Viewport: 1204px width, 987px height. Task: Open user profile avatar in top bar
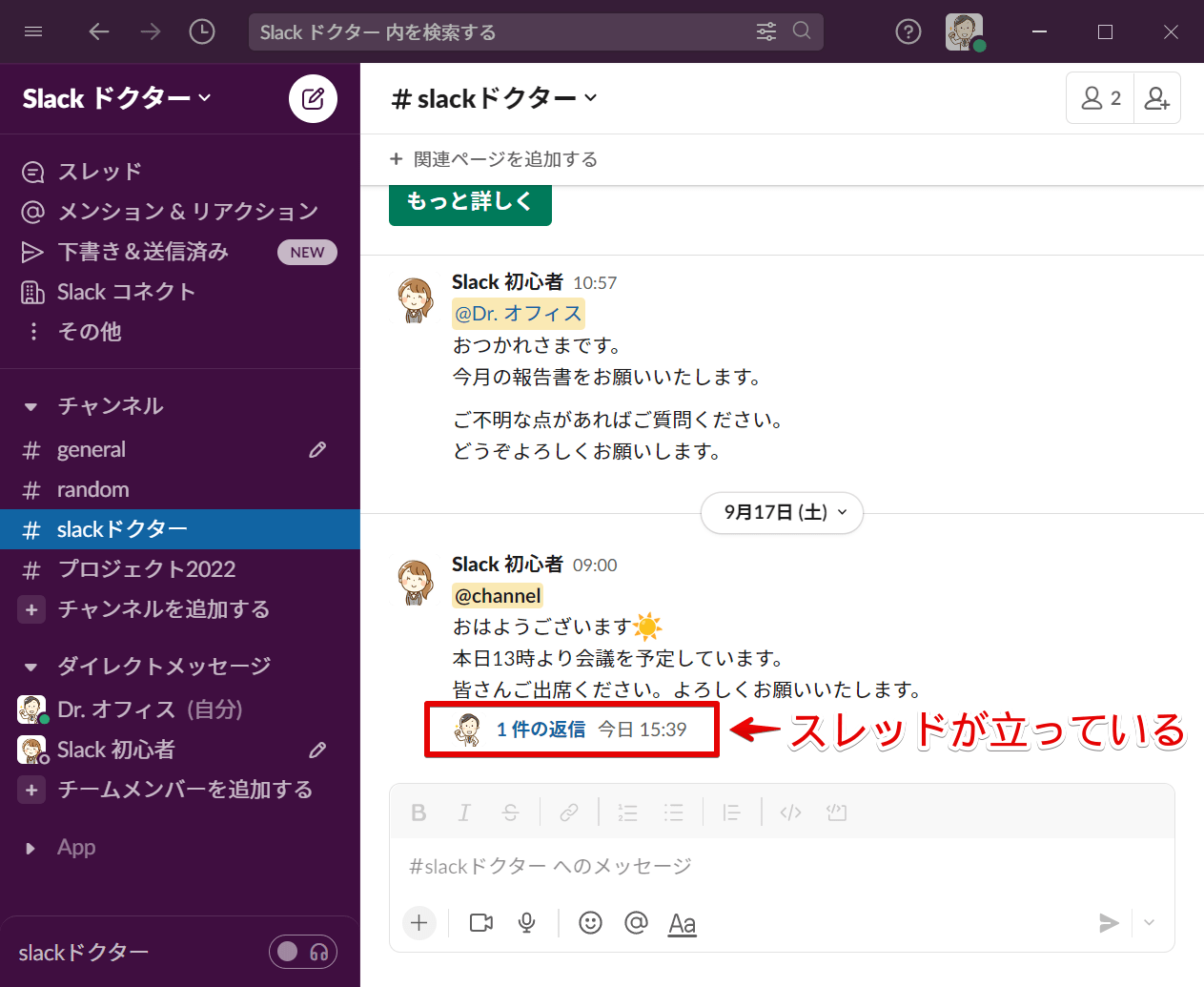tap(965, 31)
